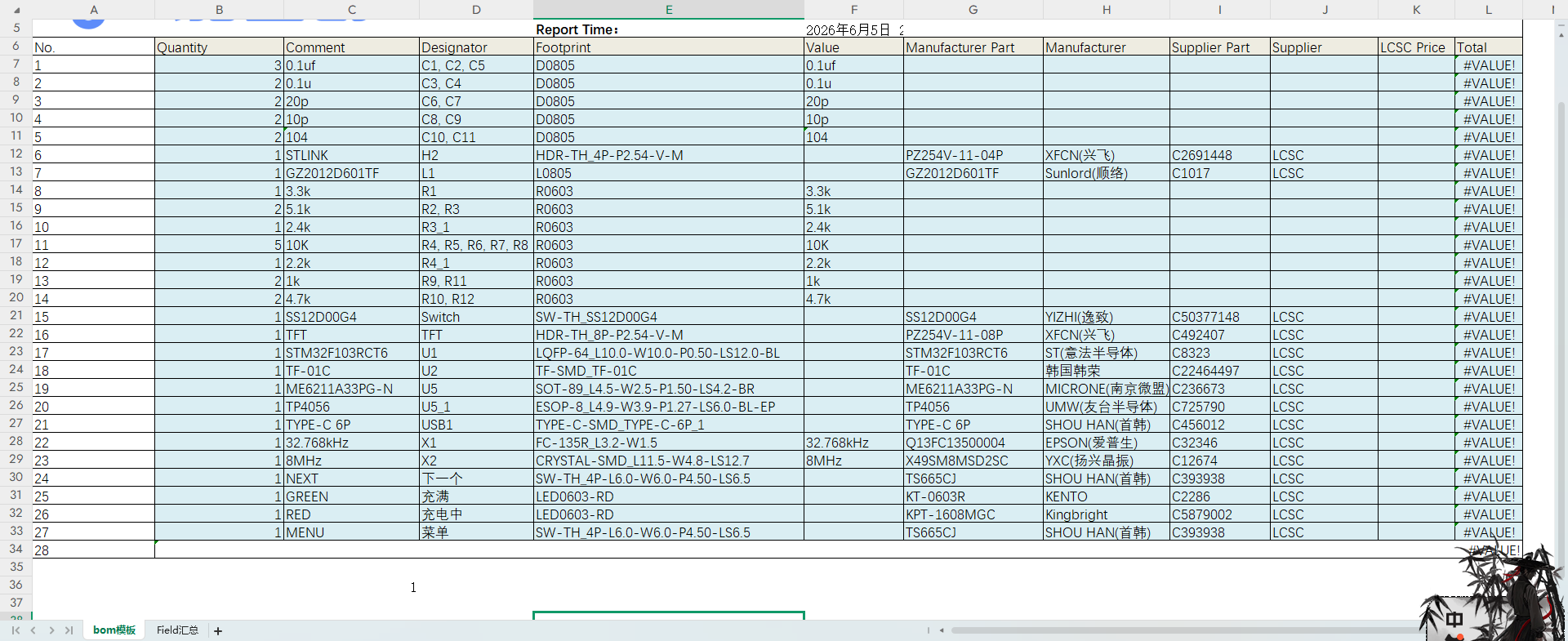Select column E header
The height and width of the screenshot is (641, 1568).
(x=669, y=10)
